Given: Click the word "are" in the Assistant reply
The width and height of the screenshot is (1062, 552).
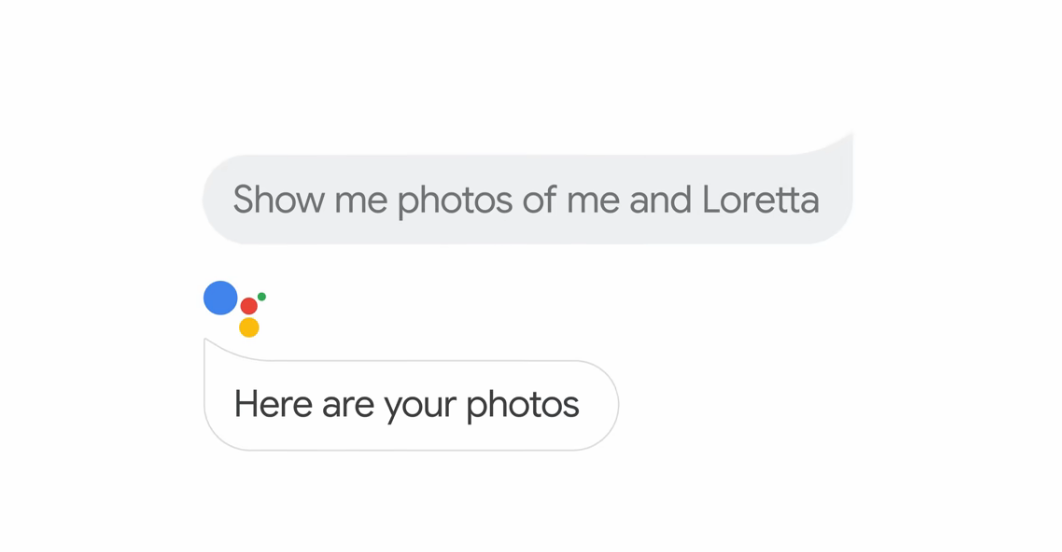Looking at the screenshot, I should pos(348,406).
